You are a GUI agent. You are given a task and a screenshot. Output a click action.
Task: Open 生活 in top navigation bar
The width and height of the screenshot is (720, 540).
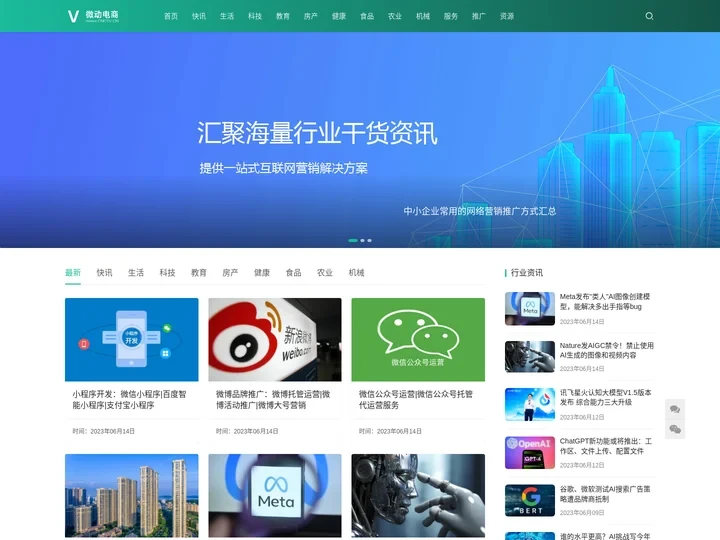[x=227, y=16]
